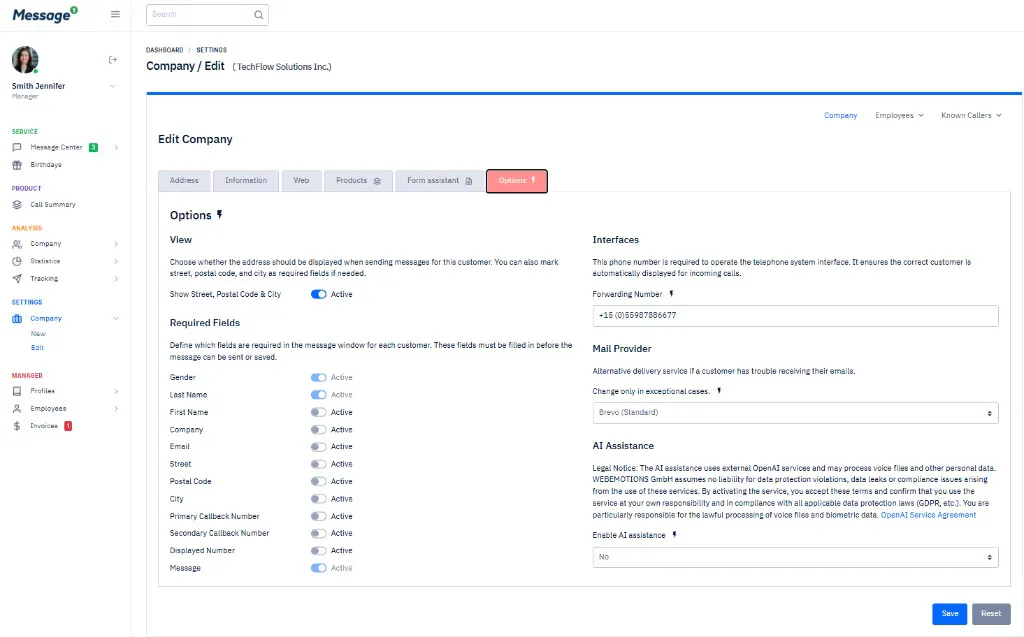Expand the Profiles chevron

click(x=116, y=391)
